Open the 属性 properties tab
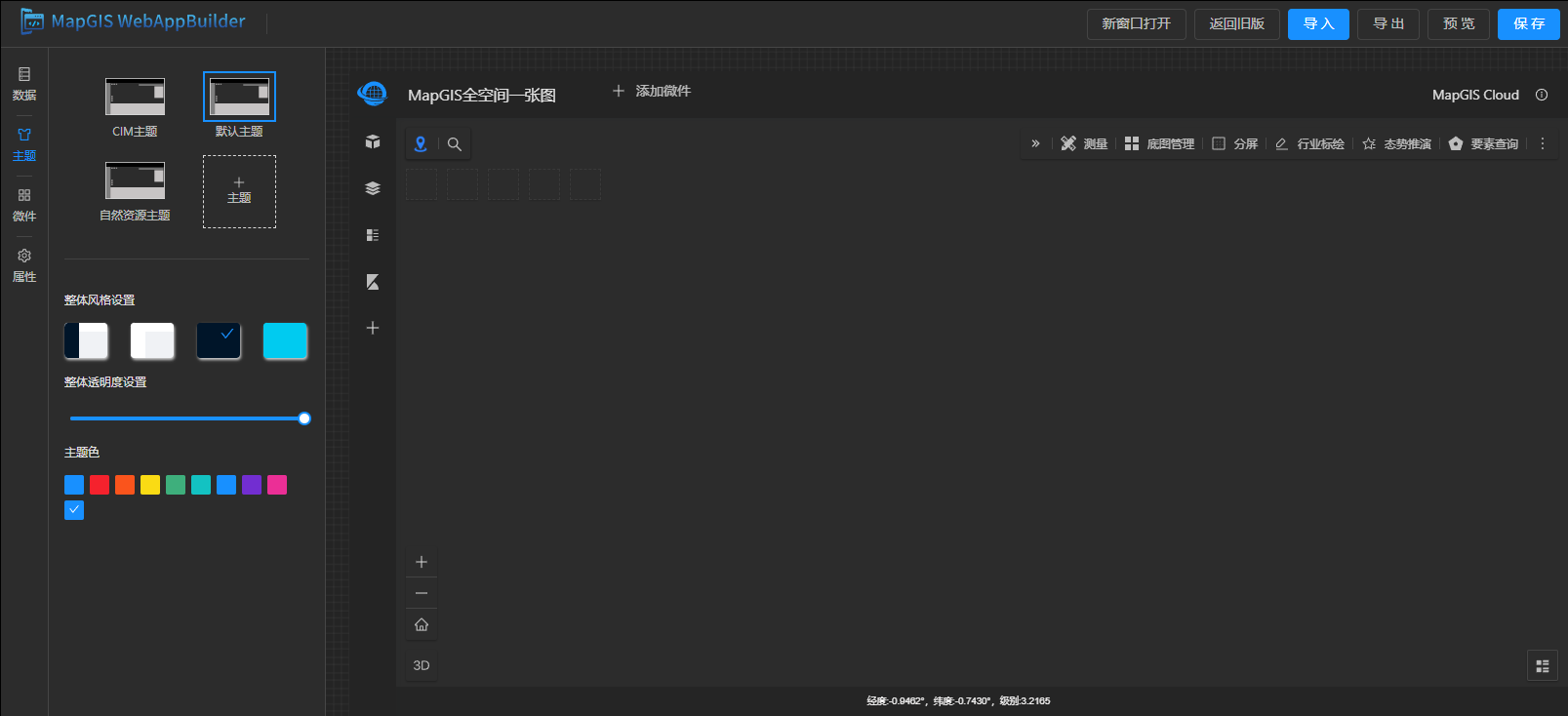 [x=24, y=265]
